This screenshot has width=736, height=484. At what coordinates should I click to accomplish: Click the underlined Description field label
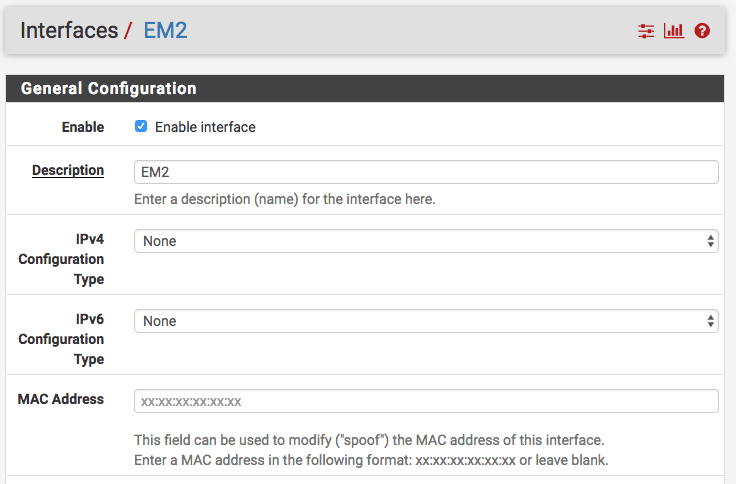click(68, 170)
